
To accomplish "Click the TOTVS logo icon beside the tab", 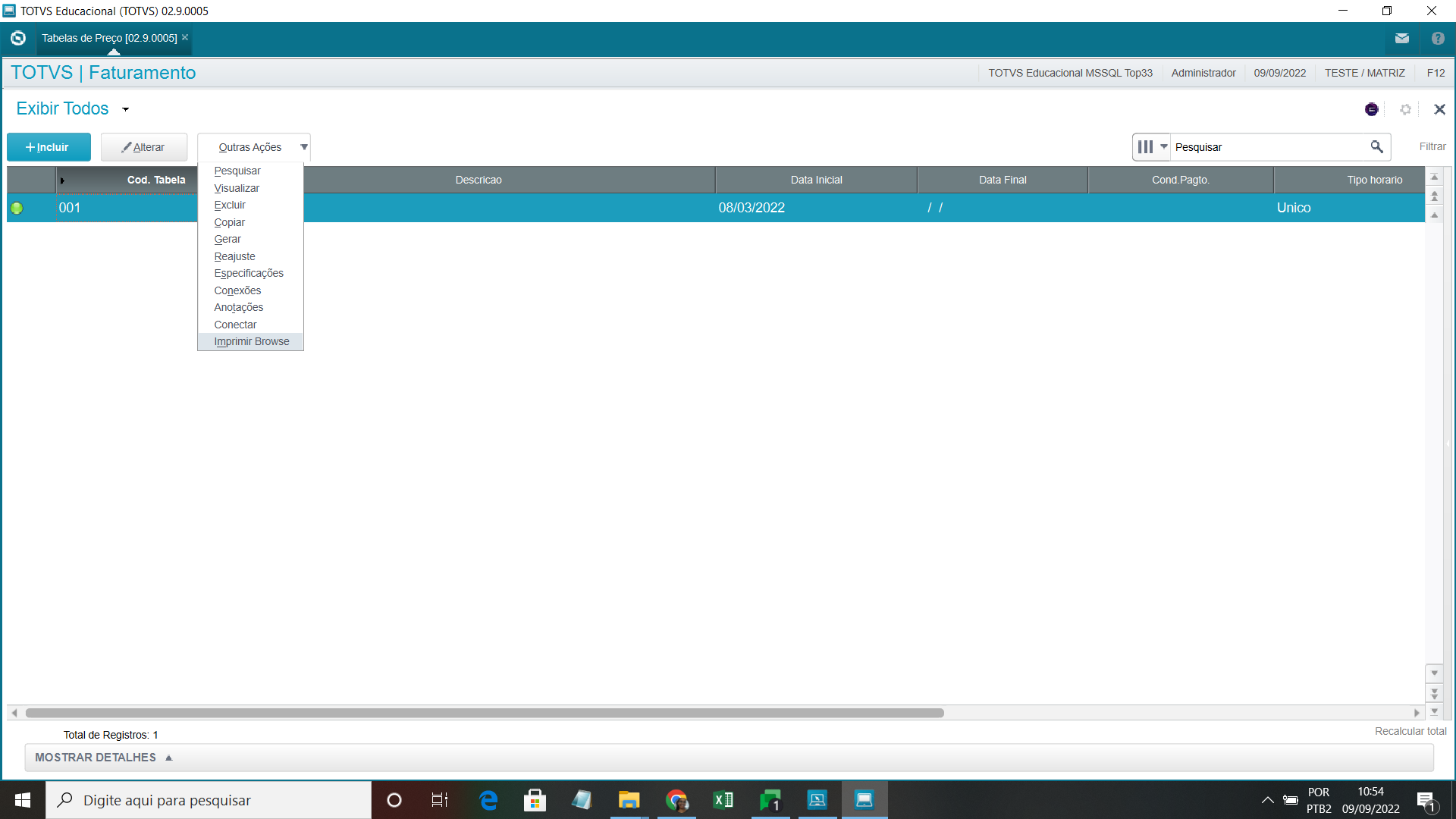I will [18, 38].
